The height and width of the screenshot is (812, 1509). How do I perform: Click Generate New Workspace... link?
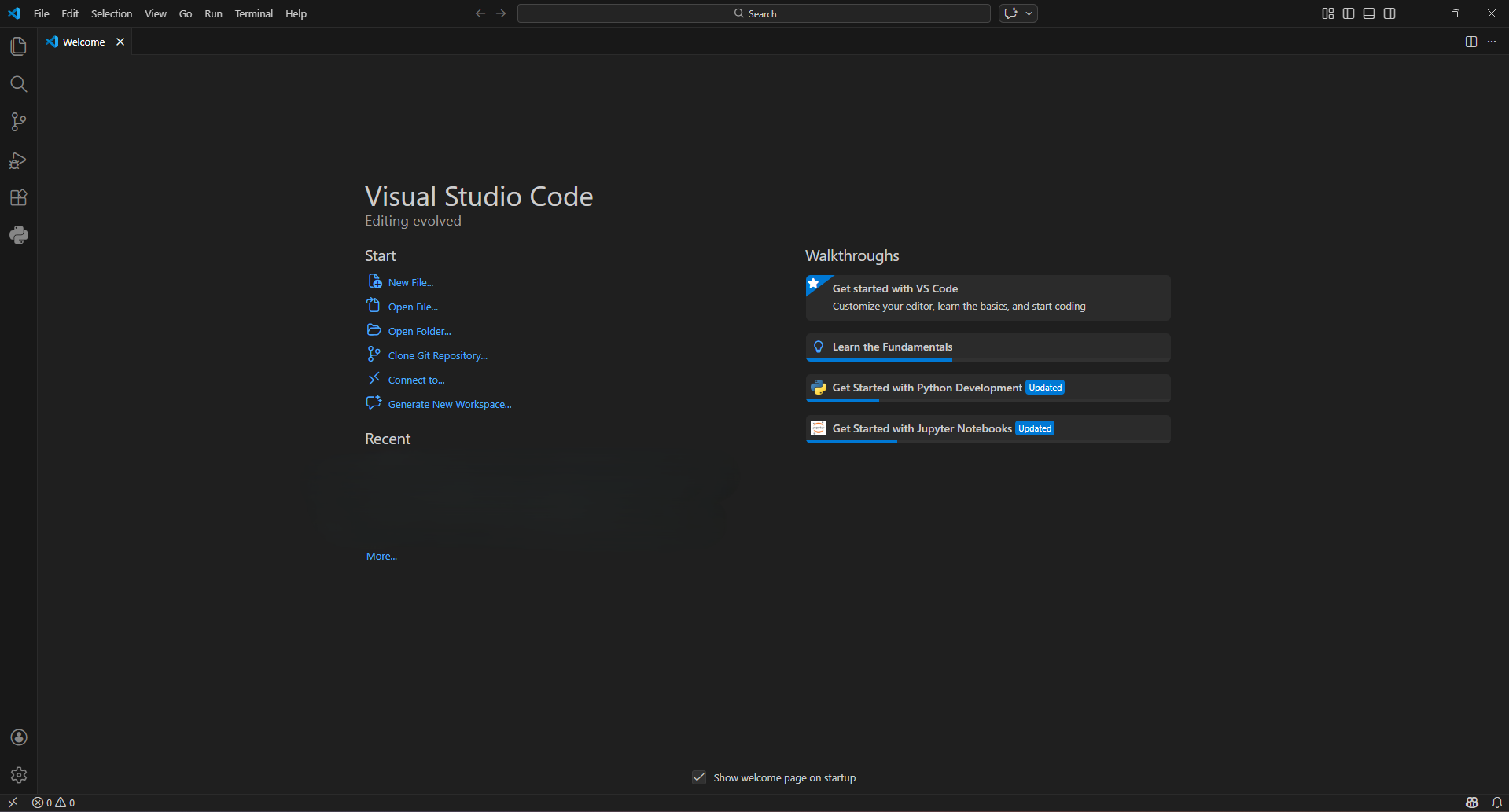click(450, 404)
